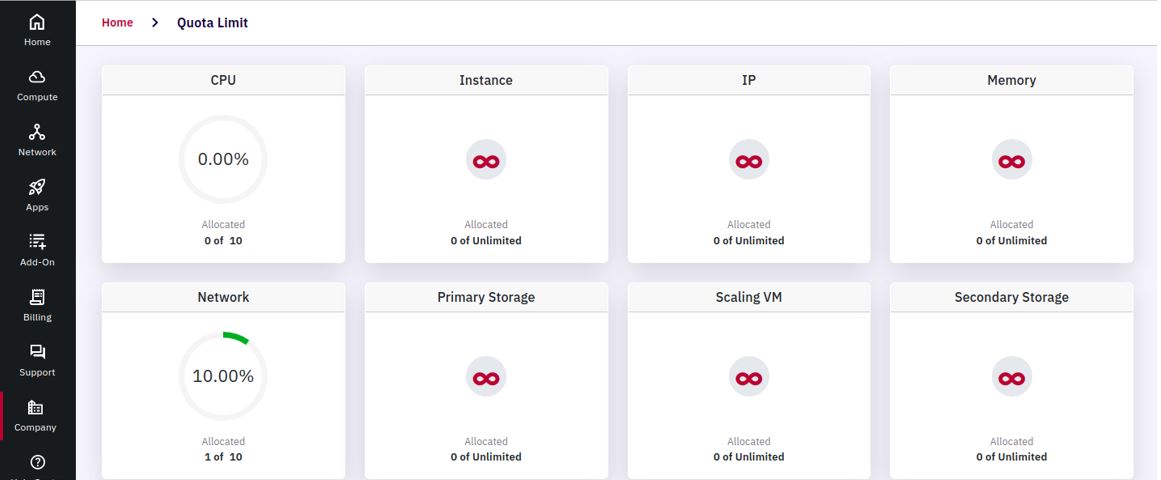Open the Billing sidebar icon
Viewport: 1161px width, 480px height.
point(37,297)
